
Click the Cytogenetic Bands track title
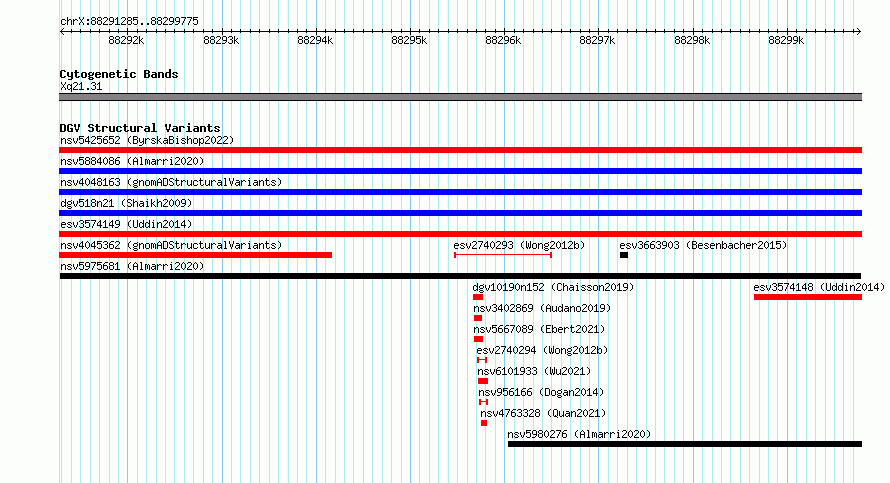click(119, 74)
